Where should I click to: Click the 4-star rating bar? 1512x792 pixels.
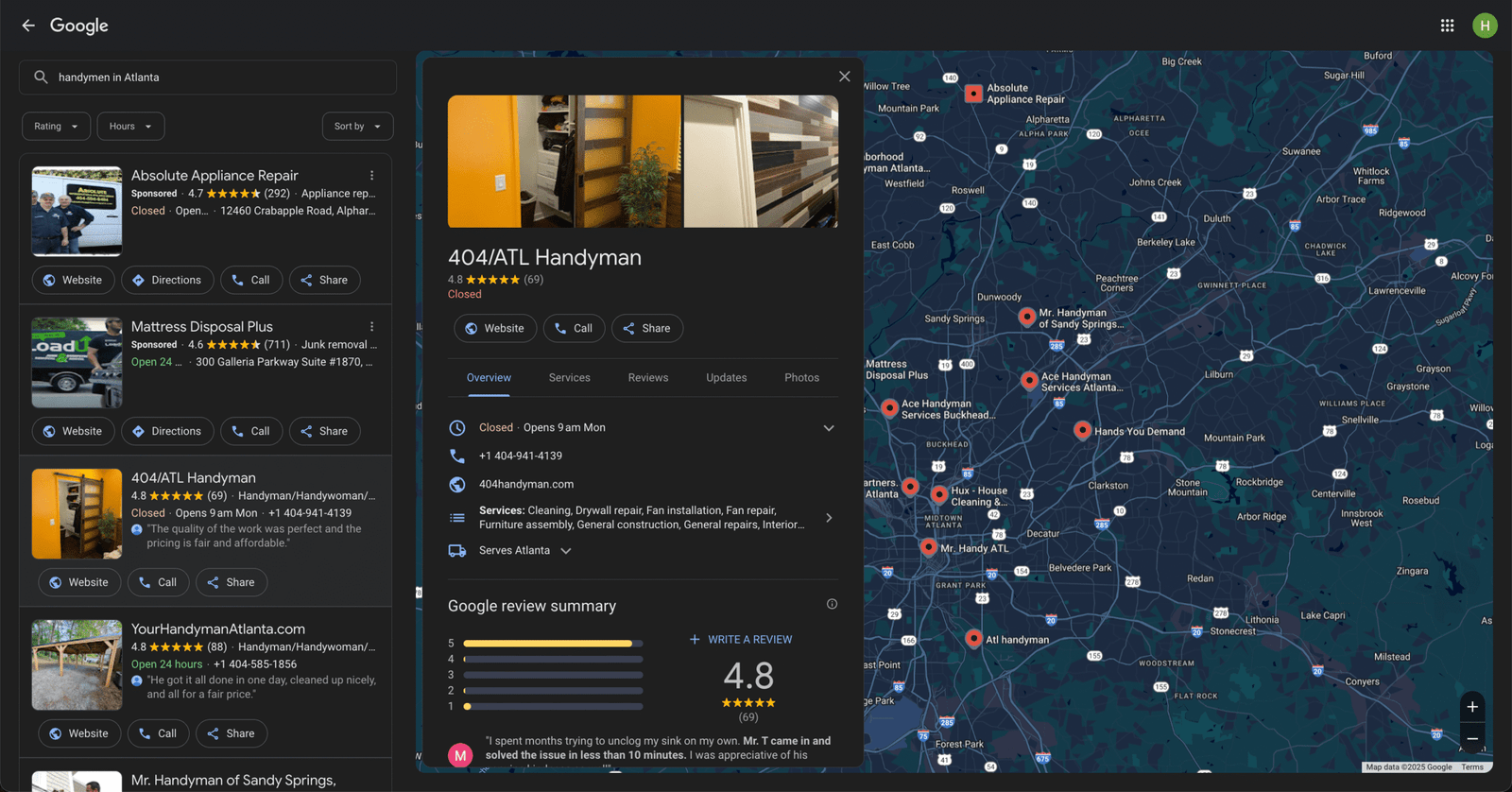(553, 659)
